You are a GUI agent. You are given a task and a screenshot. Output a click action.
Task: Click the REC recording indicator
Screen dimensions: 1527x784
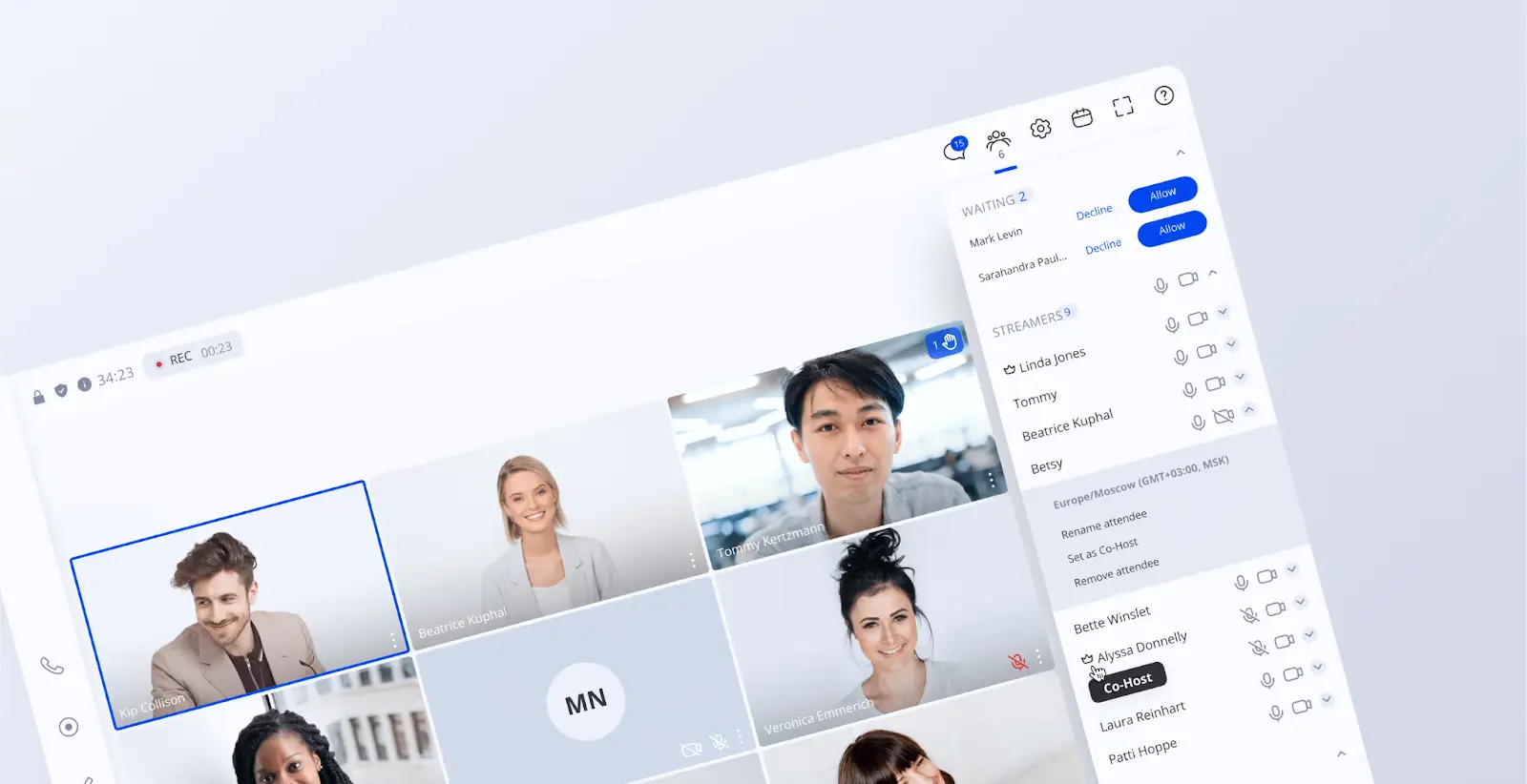pos(194,355)
